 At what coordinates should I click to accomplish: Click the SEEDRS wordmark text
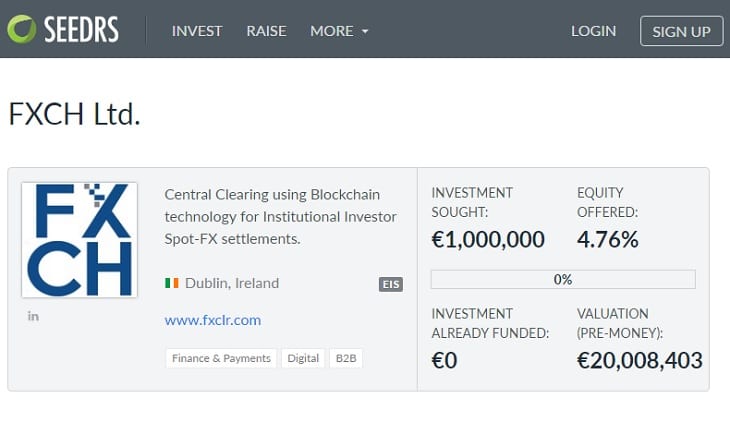[81, 29]
